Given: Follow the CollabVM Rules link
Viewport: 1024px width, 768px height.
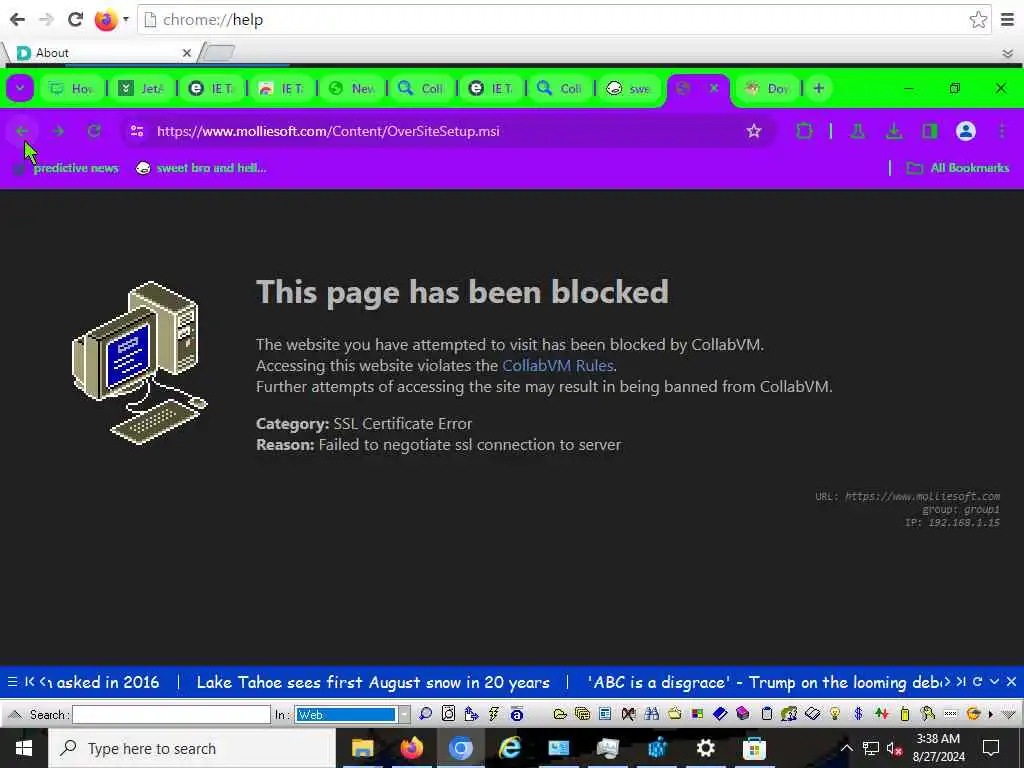Looking at the screenshot, I should [x=558, y=366].
